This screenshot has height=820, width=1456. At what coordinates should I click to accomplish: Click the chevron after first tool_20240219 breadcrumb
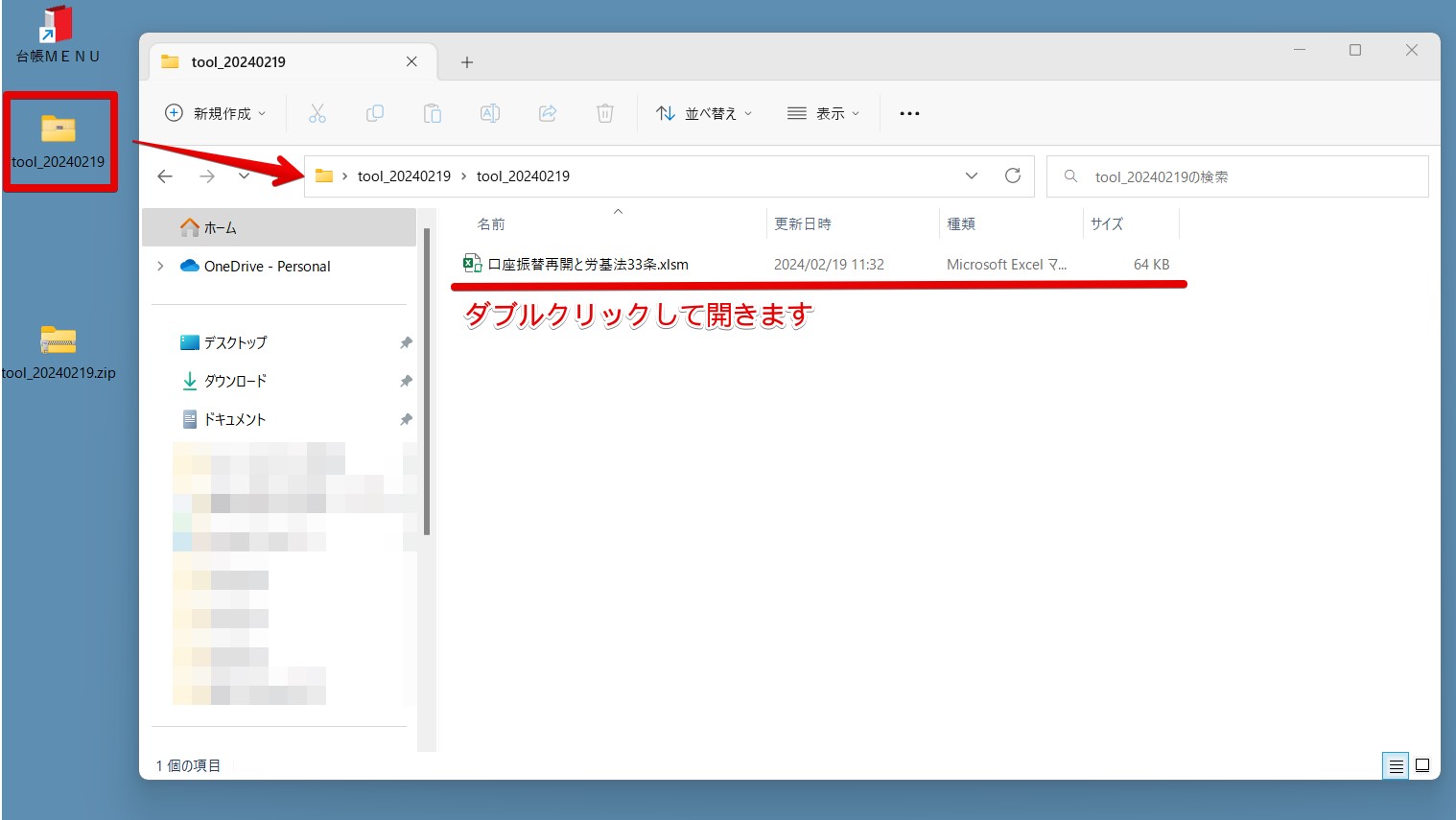pyautogui.click(x=463, y=176)
